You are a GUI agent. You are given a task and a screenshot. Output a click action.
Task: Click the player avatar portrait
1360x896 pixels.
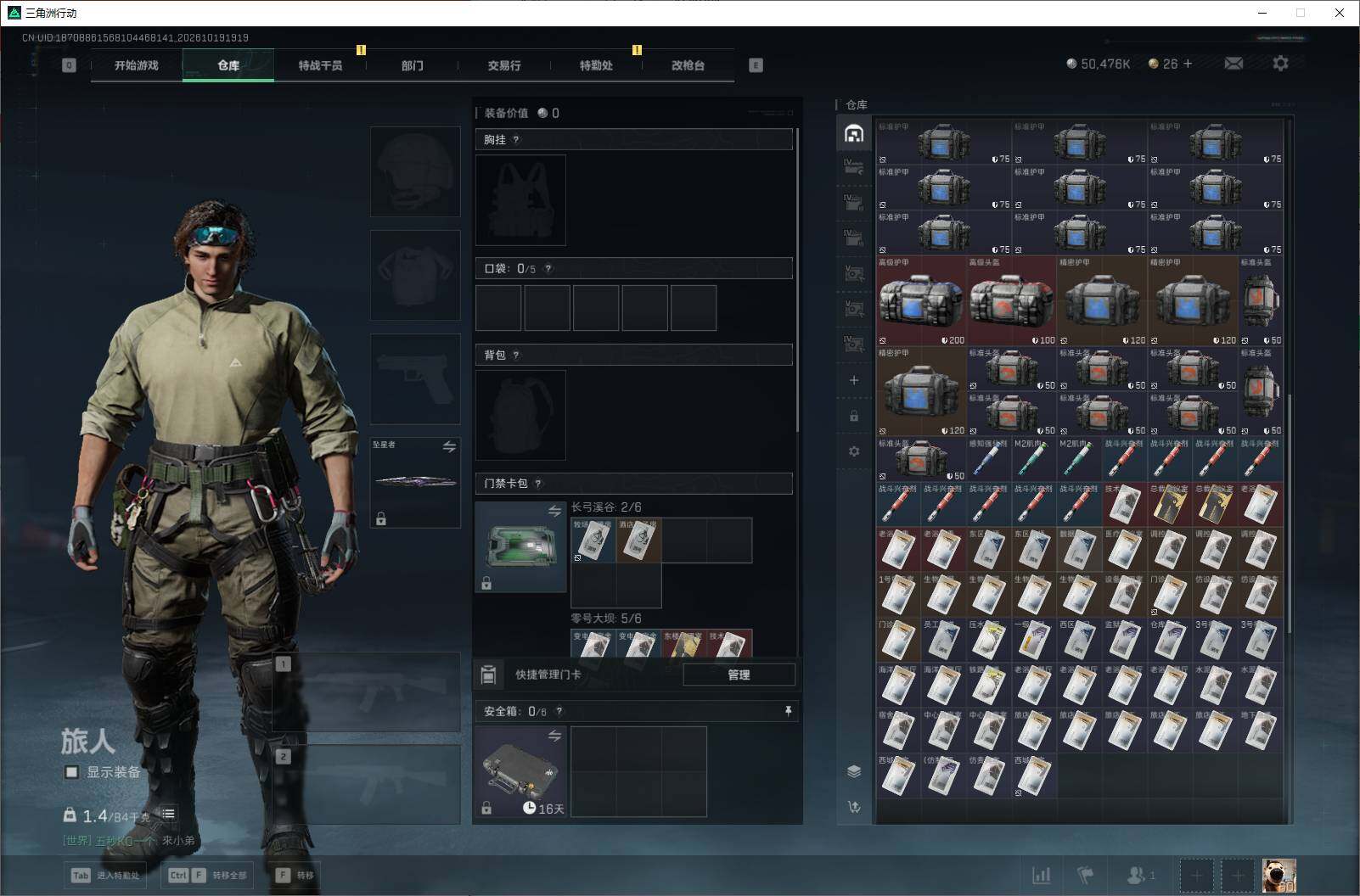(x=1279, y=875)
